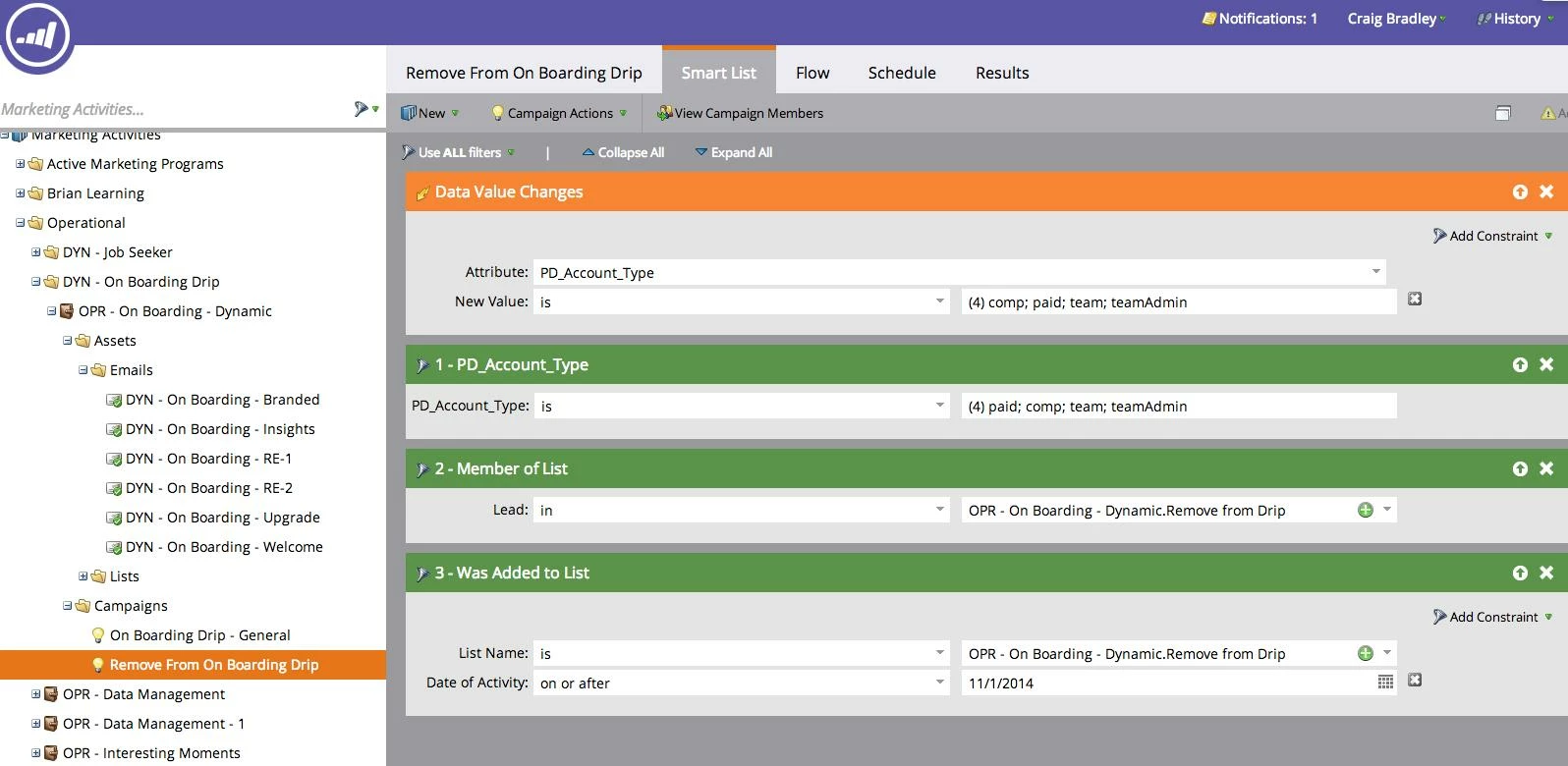Click Collapse All
The width and height of the screenshot is (1568, 766).
click(623, 152)
